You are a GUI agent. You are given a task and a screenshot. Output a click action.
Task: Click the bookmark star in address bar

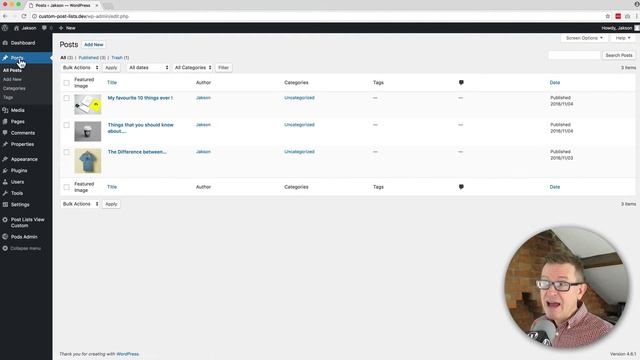[607, 16]
